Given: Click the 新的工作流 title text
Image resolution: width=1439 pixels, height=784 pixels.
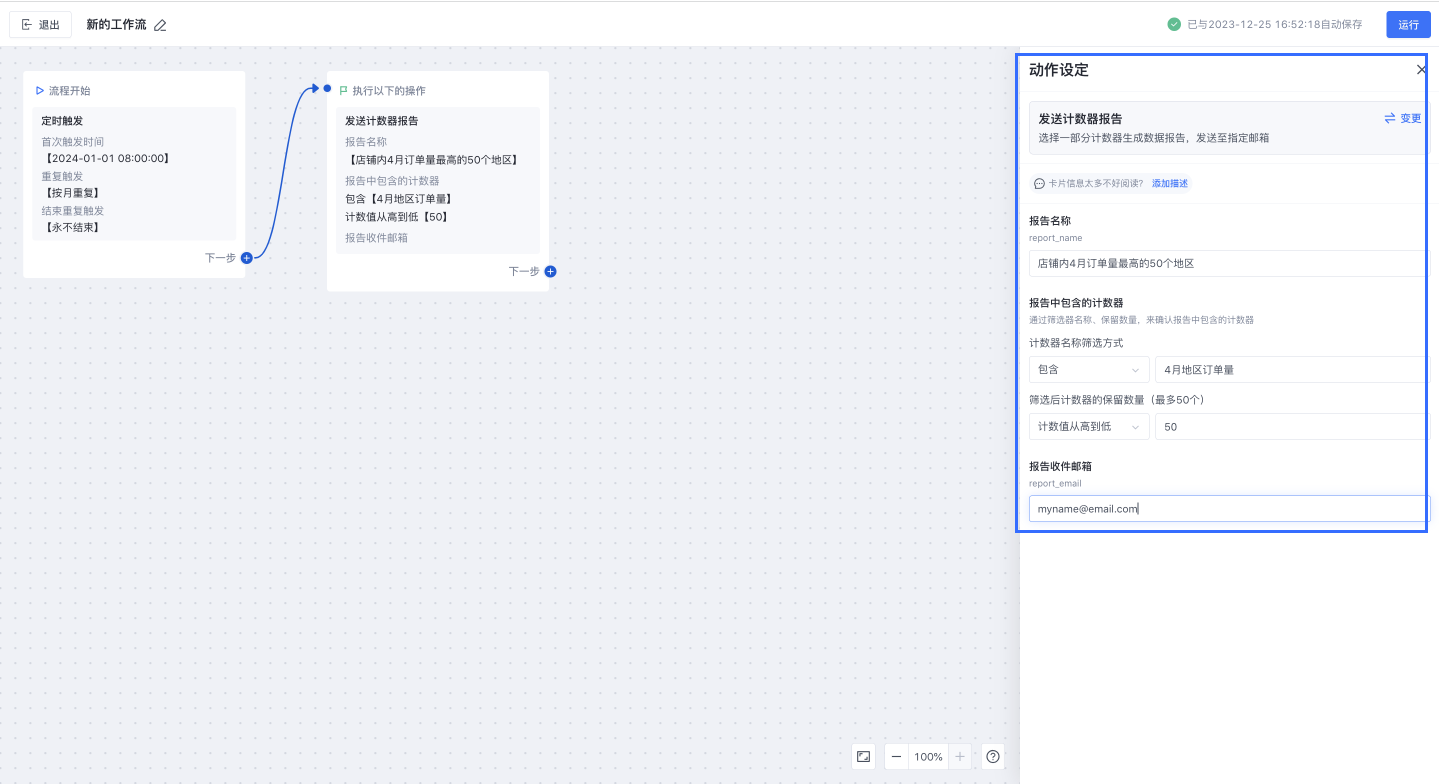Looking at the screenshot, I should click(116, 25).
